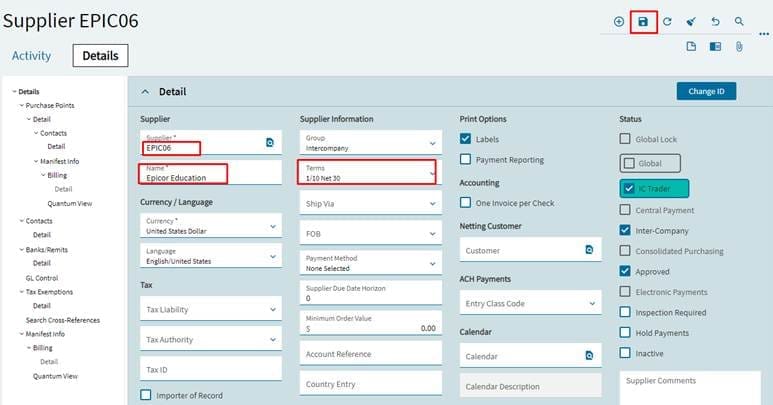Uncheck the Approved checkbox
The height and width of the screenshot is (405, 773).
[x=625, y=271]
